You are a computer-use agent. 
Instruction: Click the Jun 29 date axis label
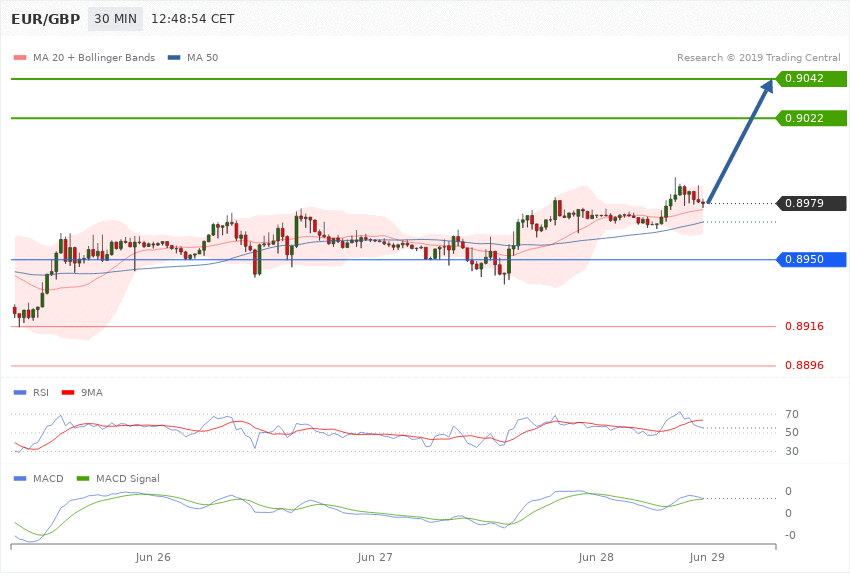click(x=706, y=558)
